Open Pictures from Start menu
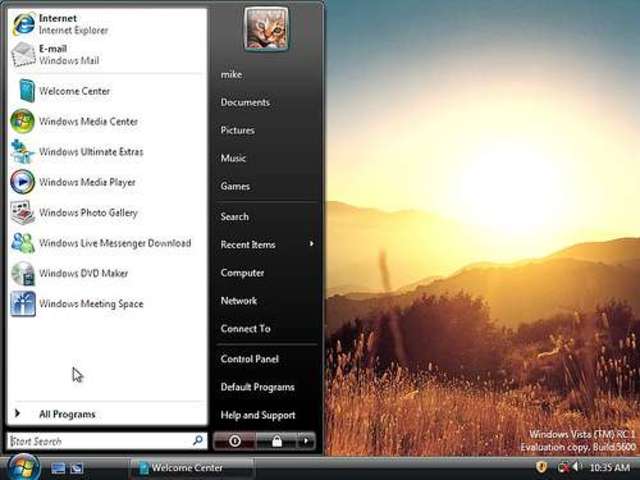 (238, 130)
